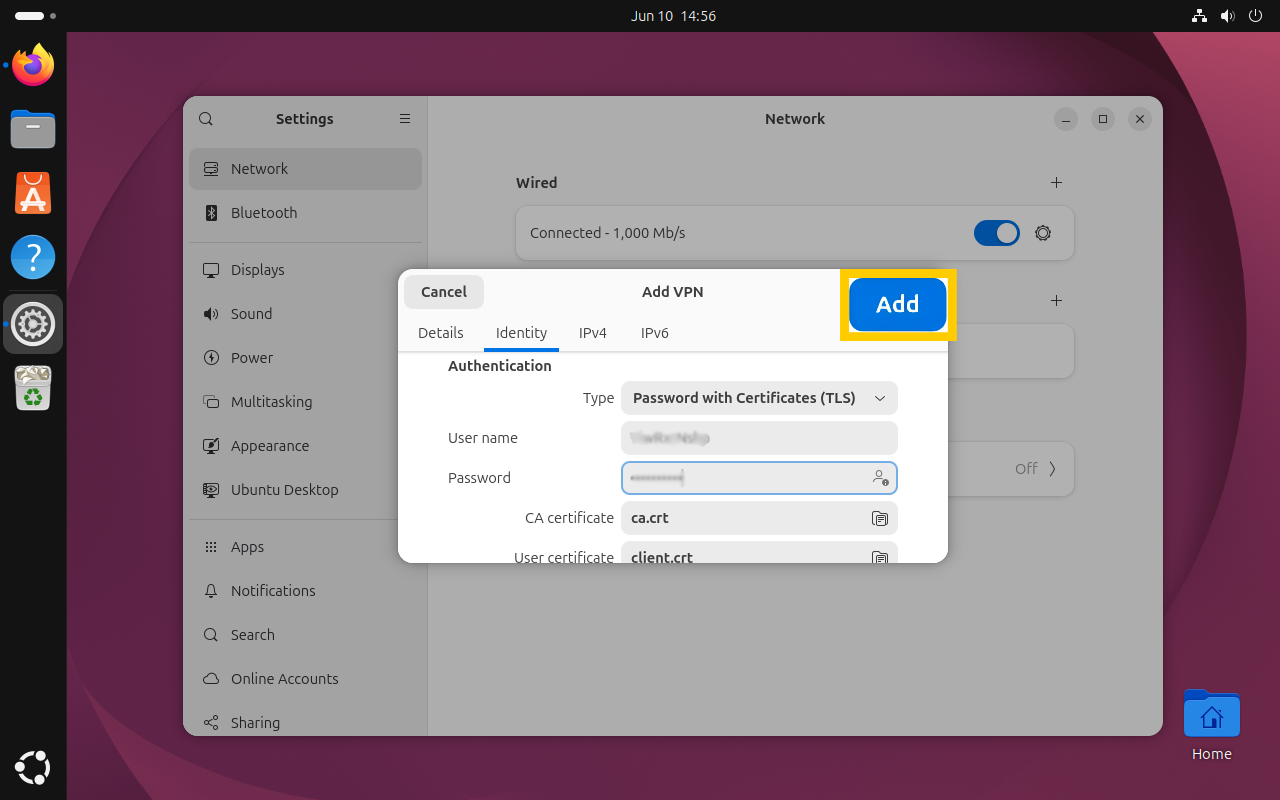Browse for CA certificate file icon
The height and width of the screenshot is (800, 1280).
coord(880,518)
